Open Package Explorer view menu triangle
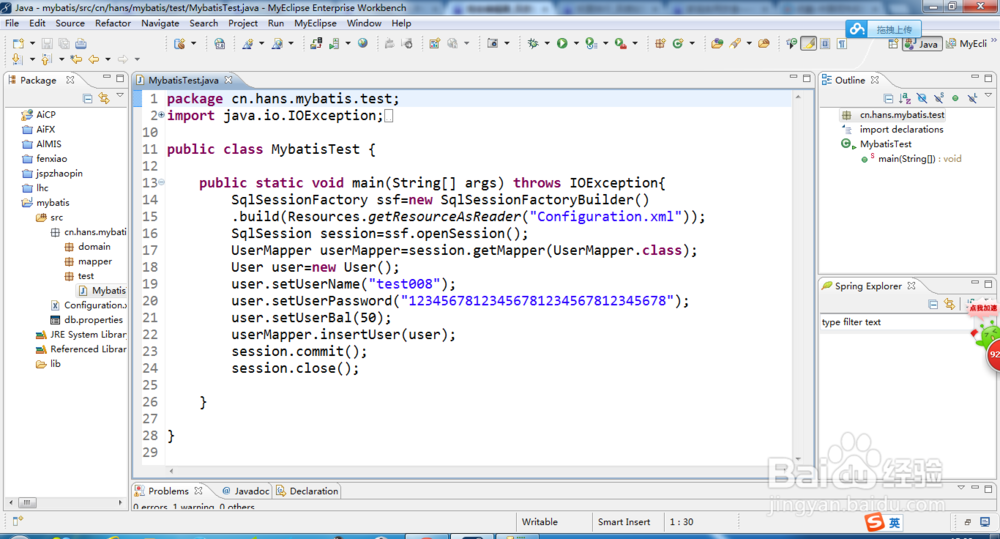The height and width of the screenshot is (539, 1000). (x=120, y=96)
